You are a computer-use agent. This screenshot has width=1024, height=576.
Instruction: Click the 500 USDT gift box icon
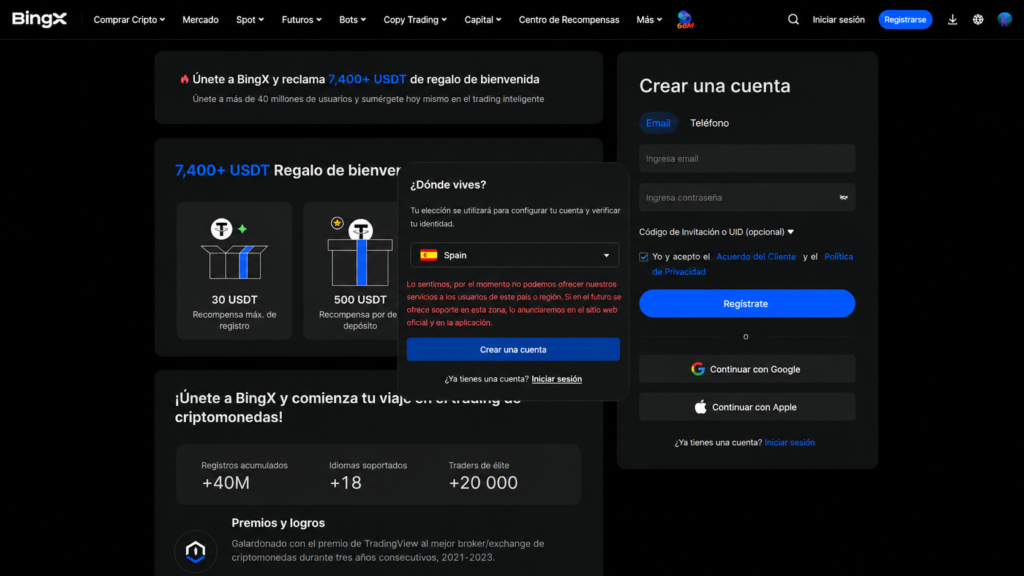tap(360, 251)
